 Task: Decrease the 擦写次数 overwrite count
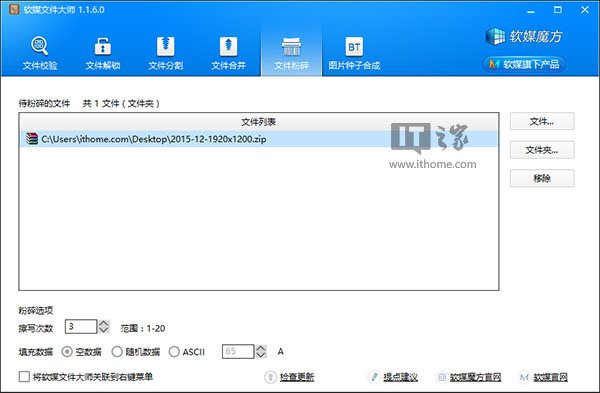point(104,330)
